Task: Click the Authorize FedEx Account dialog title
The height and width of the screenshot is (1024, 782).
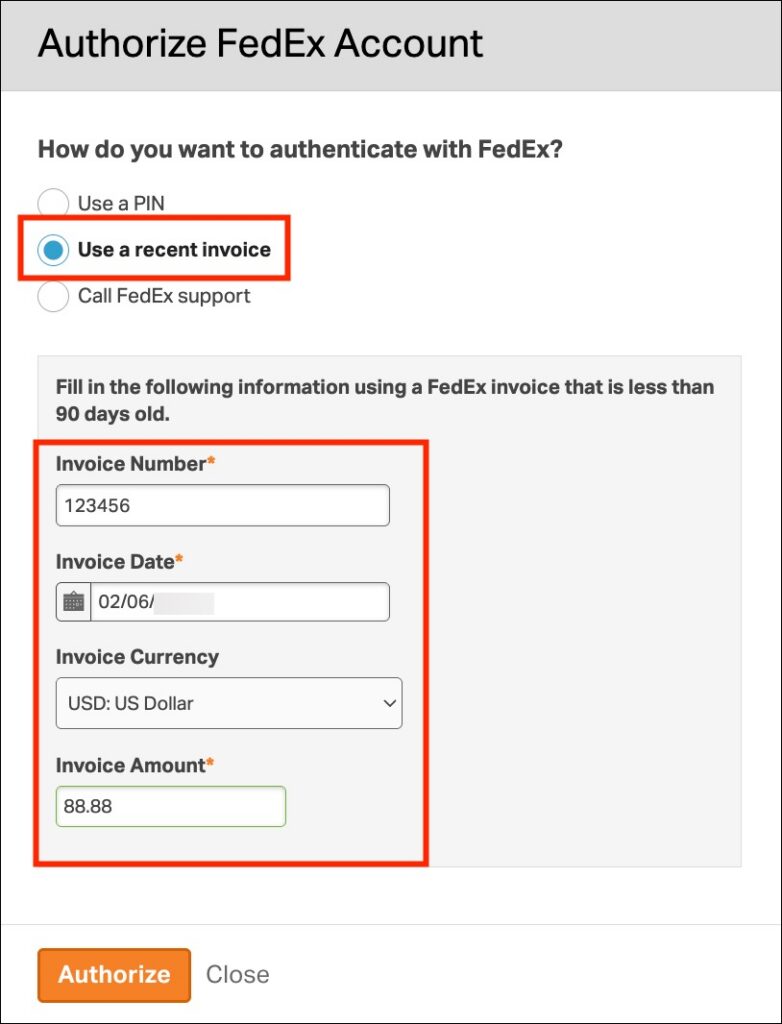Action: click(x=260, y=44)
